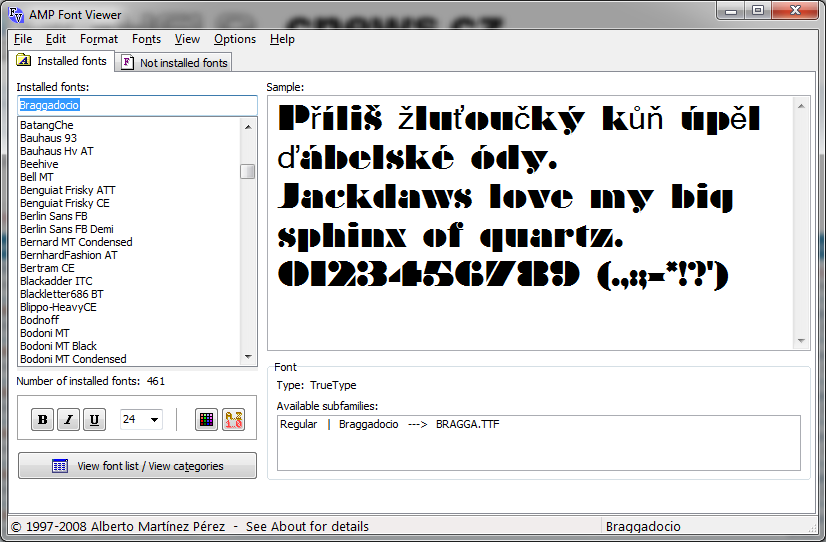Click View font list / View categories button

click(137, 466)
